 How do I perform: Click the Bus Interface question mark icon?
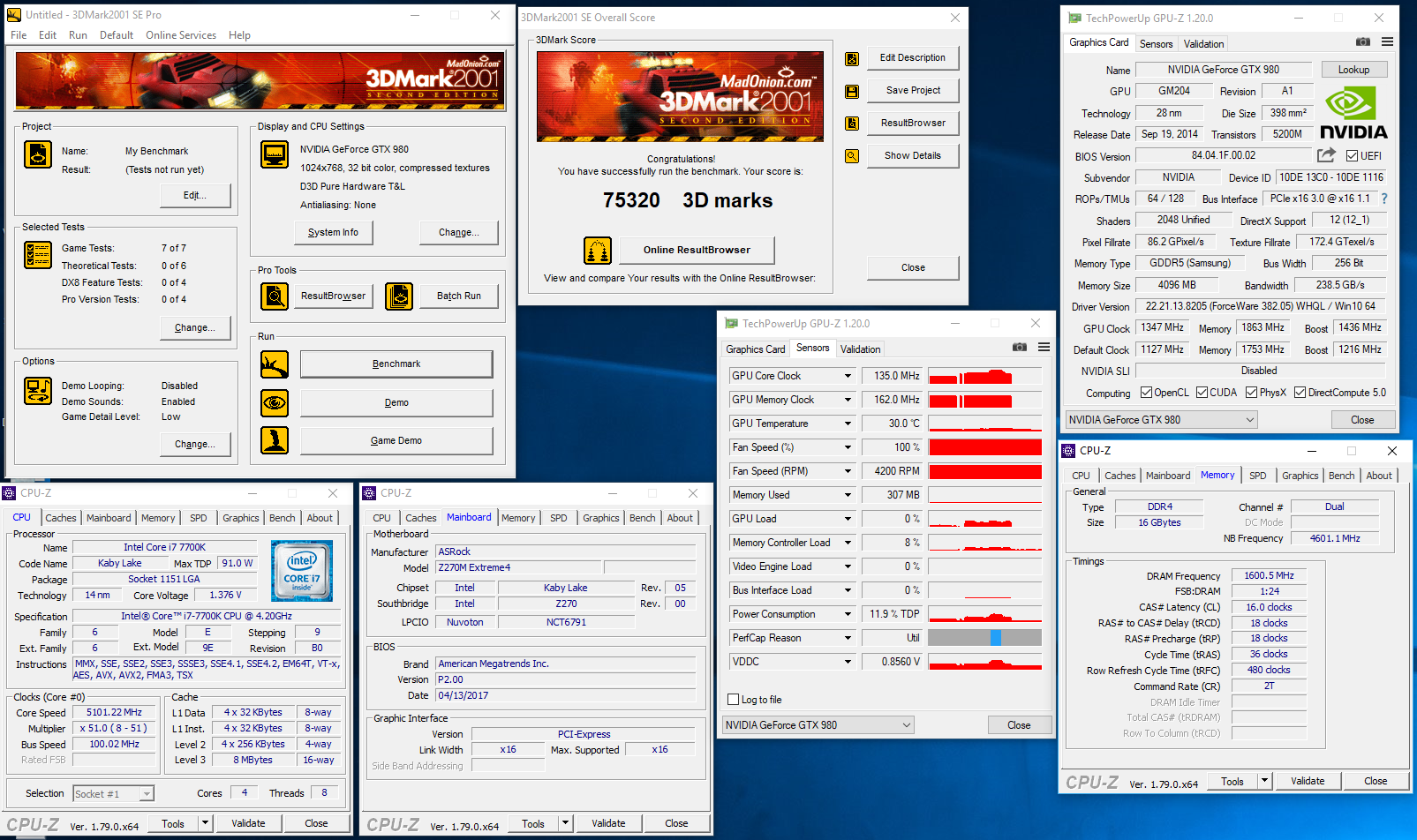[1384, 199]
